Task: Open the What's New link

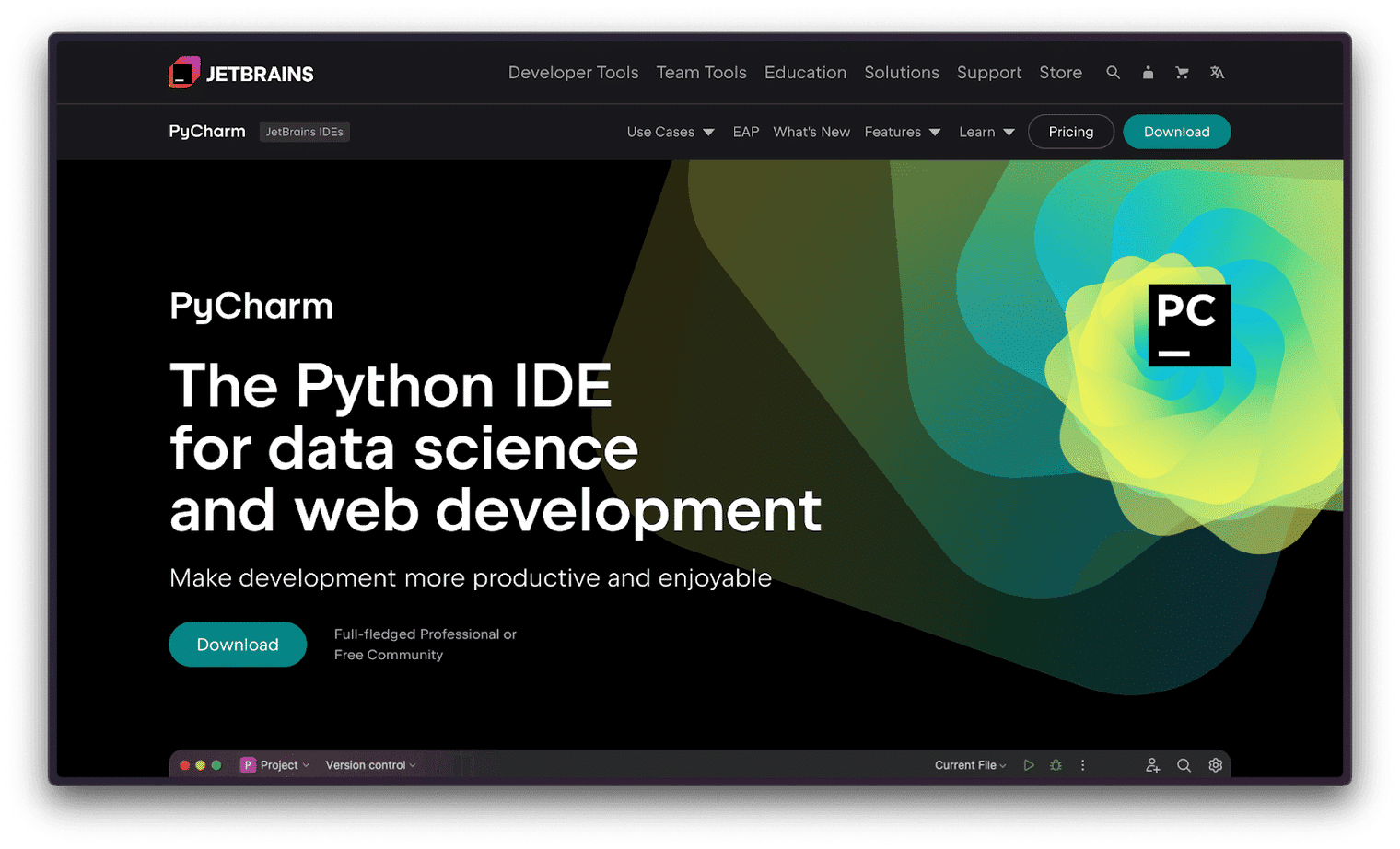Action: [x=811, y=132]
